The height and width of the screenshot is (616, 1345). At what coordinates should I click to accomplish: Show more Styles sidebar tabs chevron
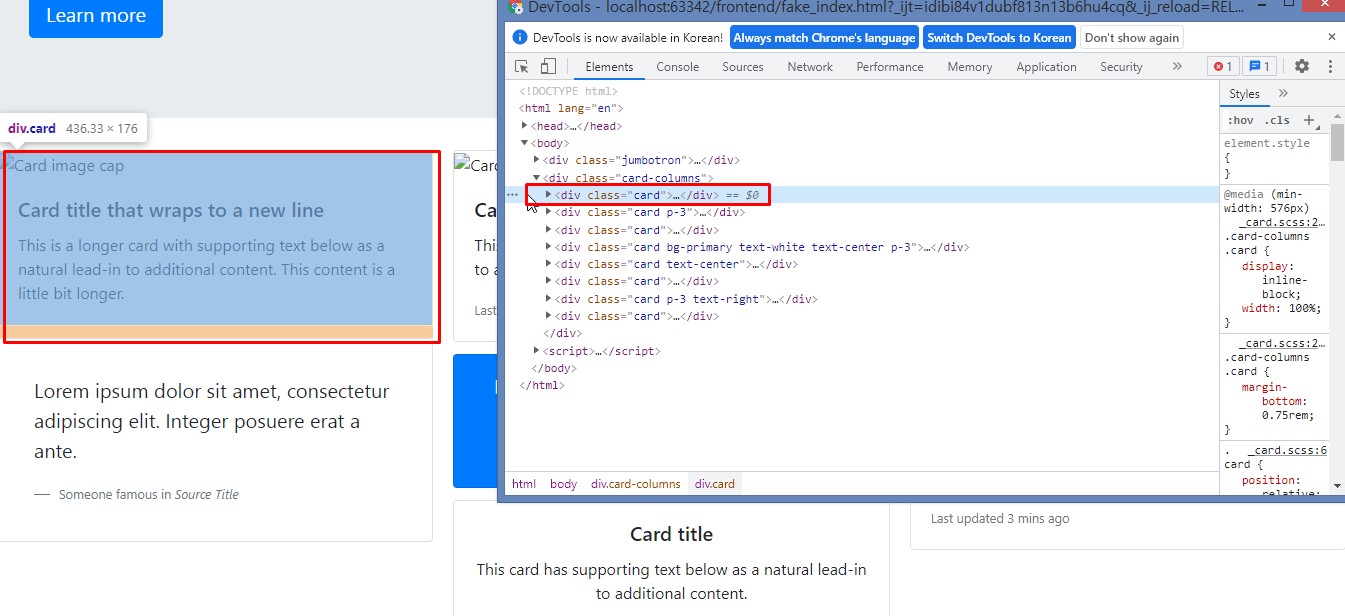(x=1283, y=93)
